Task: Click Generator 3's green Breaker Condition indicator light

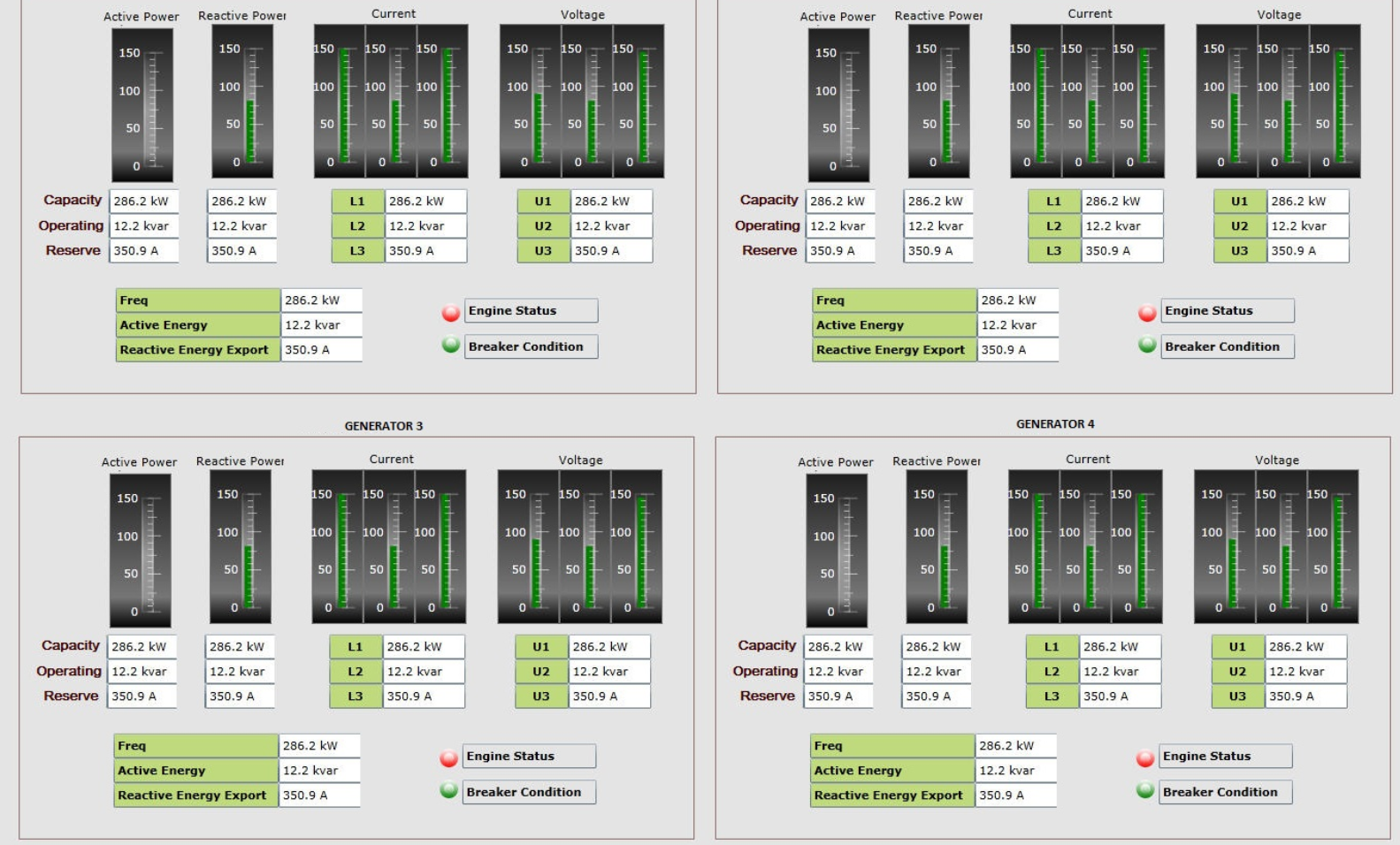Action: [x=448, y=790]
